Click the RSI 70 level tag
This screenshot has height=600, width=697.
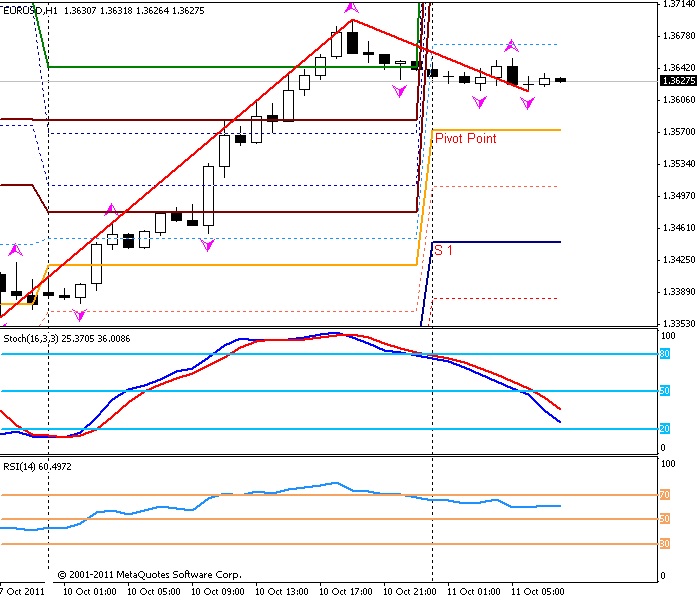pyautogui.click(x=664, y=495)
